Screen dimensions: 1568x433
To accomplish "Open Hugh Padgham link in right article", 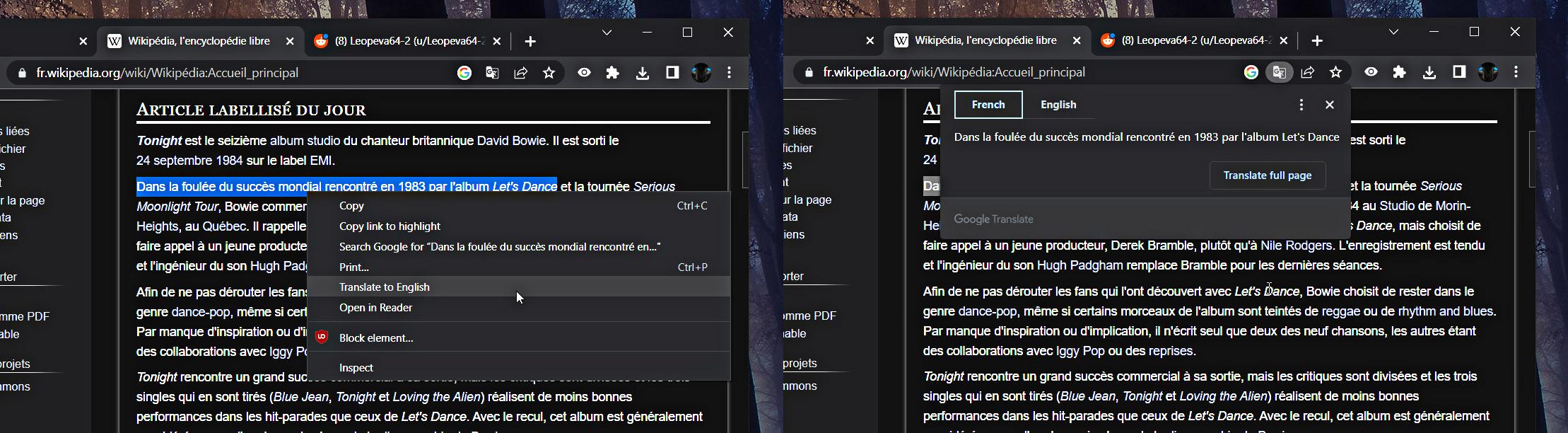I will pos(1080,265).
